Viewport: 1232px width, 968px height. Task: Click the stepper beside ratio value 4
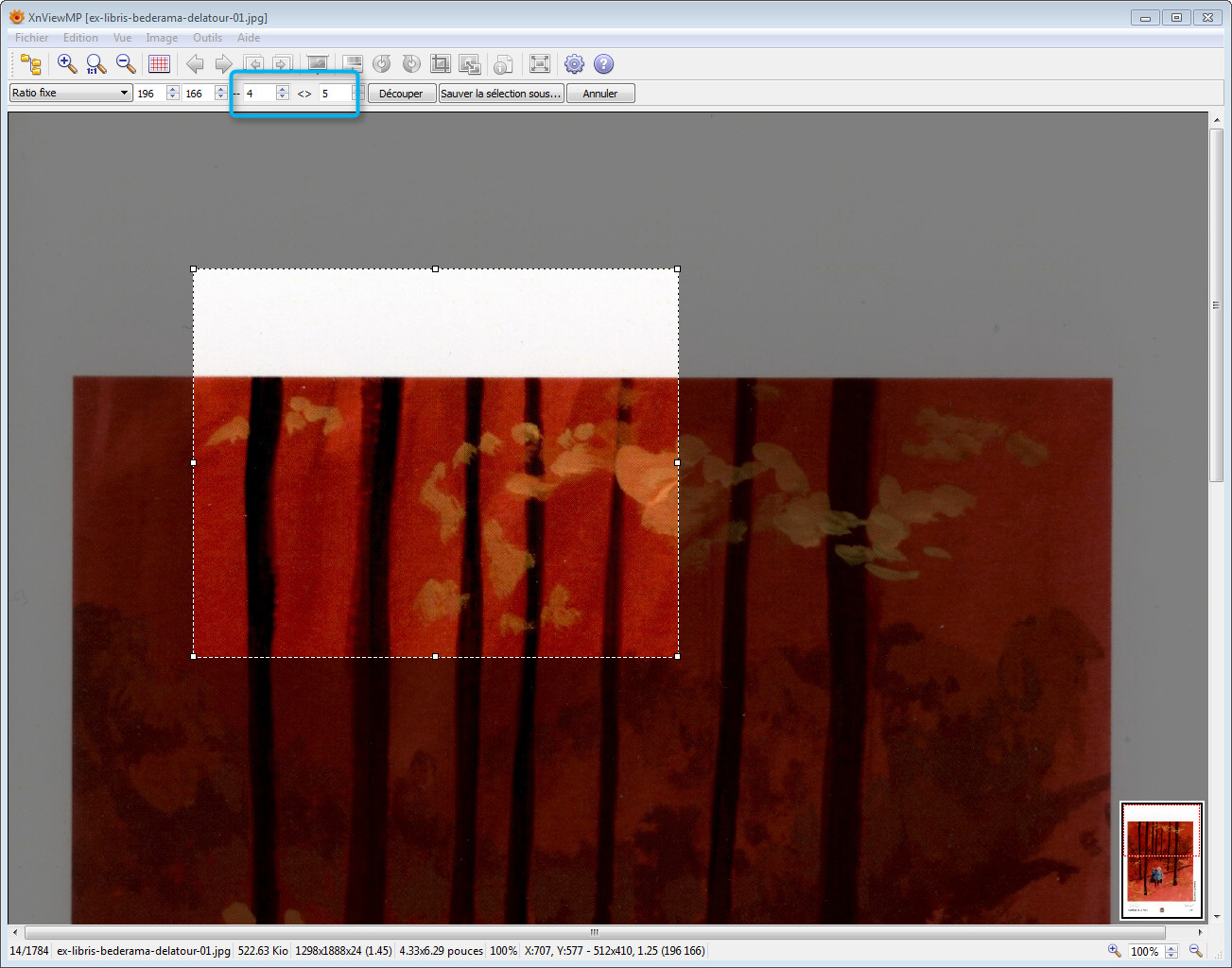(x=282, y=93)
